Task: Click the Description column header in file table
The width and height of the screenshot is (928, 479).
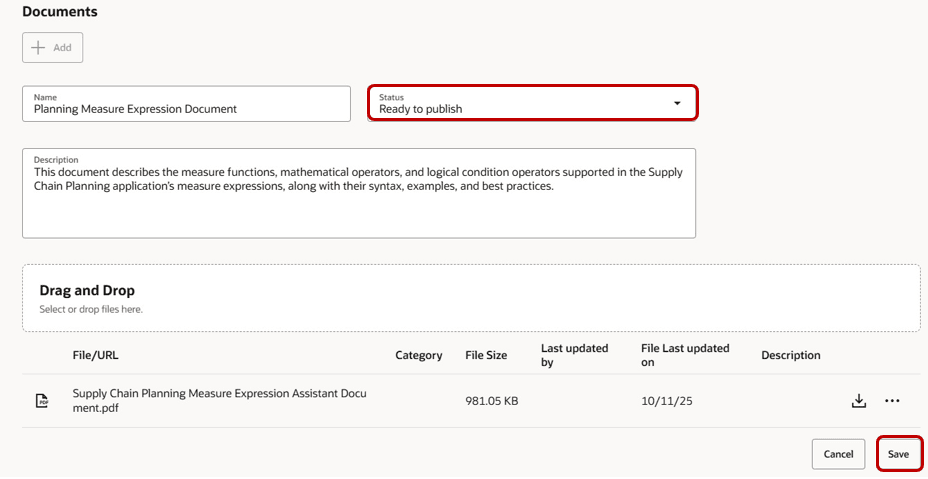Action: pos(790,355)
